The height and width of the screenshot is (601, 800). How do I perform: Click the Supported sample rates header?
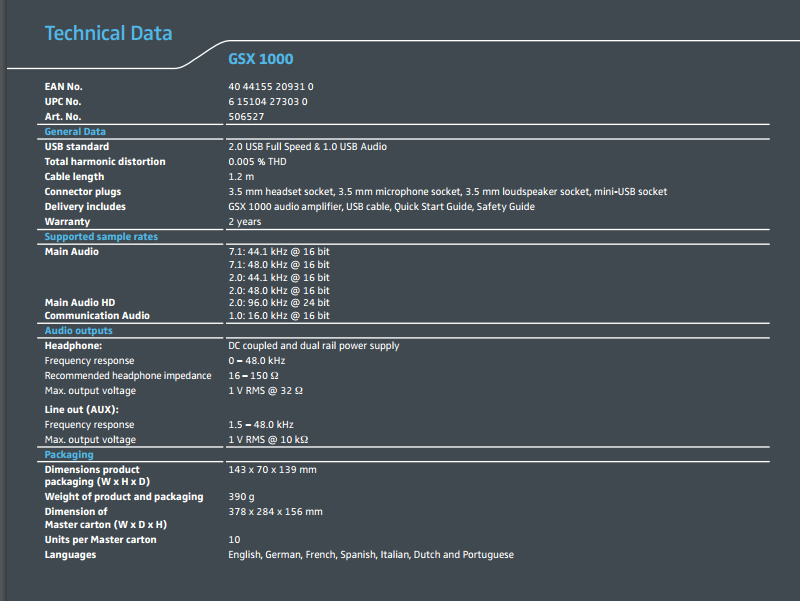(x=101, y=237)
